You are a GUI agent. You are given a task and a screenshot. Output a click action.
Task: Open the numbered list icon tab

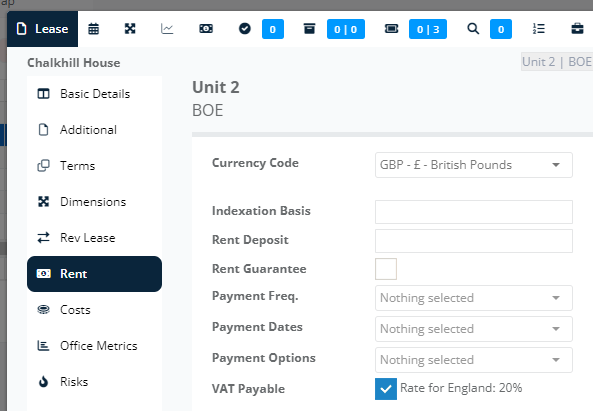(539, 29)
